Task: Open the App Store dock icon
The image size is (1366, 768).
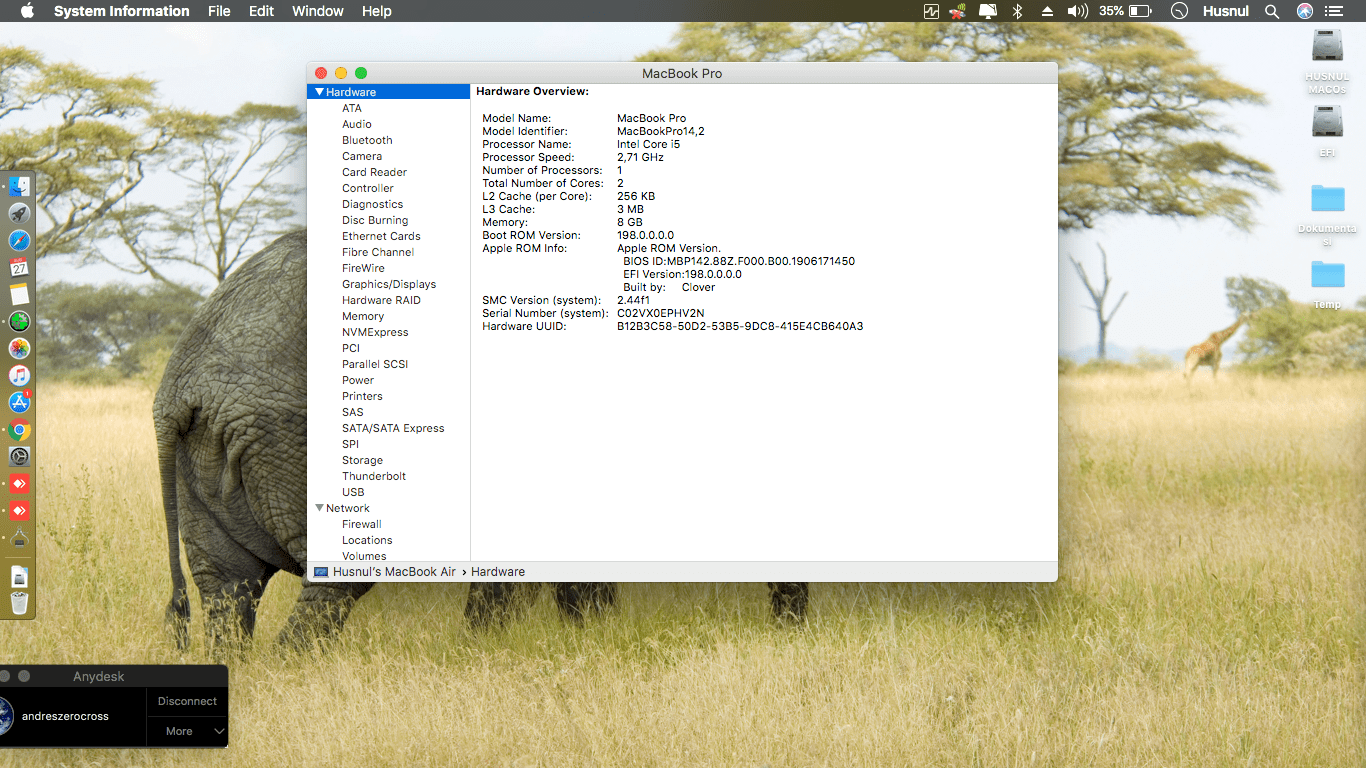Action: [18, 402]
